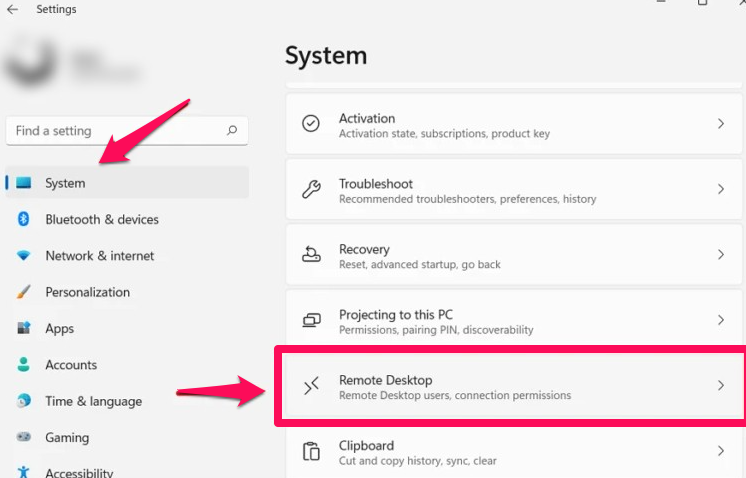Screen dimensions: 746x478
Task: Click the Bluetooth icon in sidebar
Action: [x=23, y=219]
